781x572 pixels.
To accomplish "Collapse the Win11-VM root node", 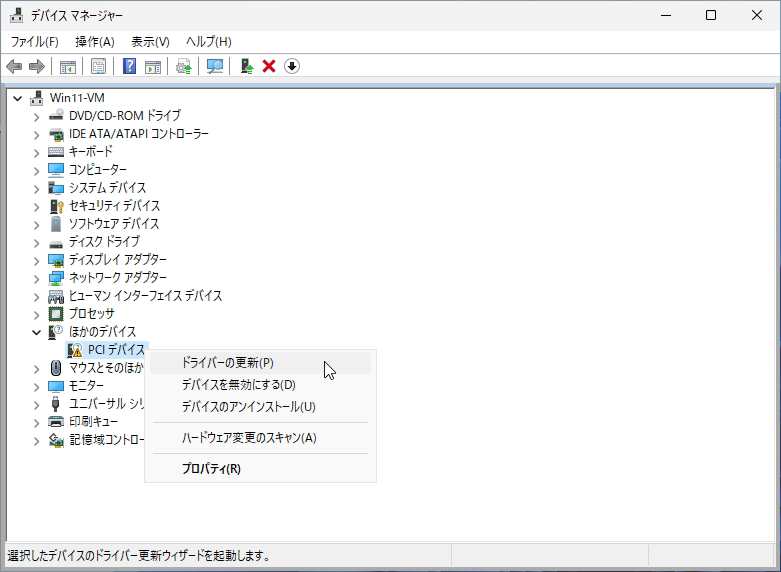I will click(17, 98).
